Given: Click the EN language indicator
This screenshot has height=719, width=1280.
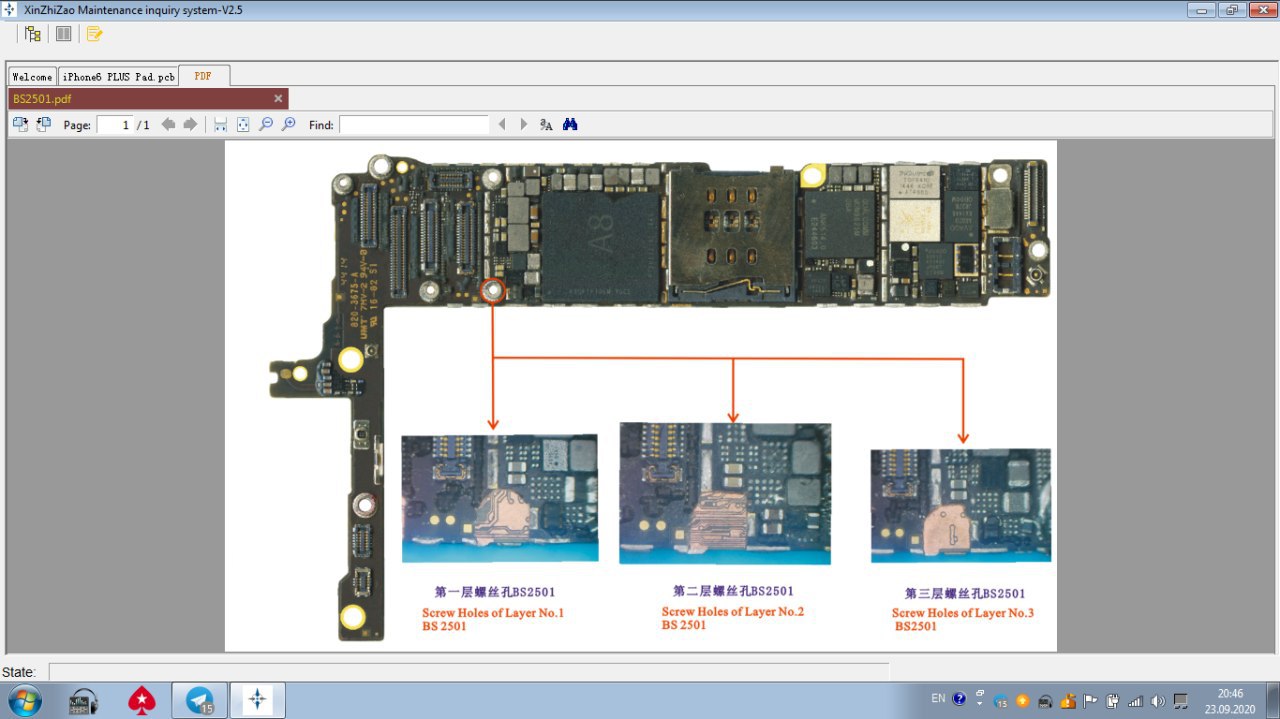Looking at the screenshot, I should point(938,699).
